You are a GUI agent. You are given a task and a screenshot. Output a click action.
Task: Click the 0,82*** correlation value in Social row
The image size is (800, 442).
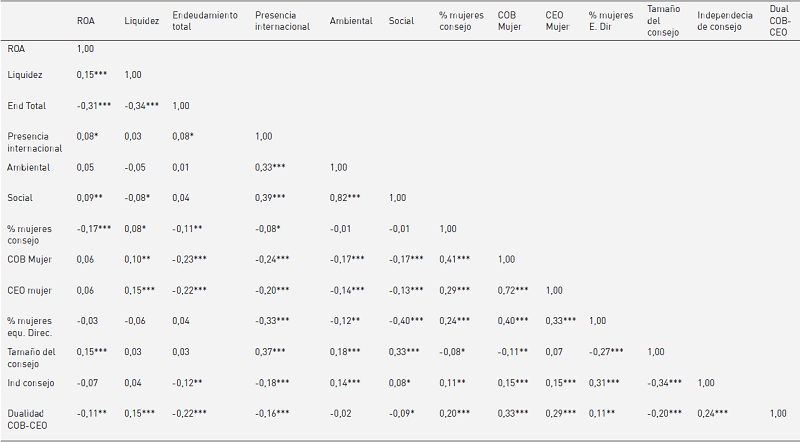tap(350, 198)
